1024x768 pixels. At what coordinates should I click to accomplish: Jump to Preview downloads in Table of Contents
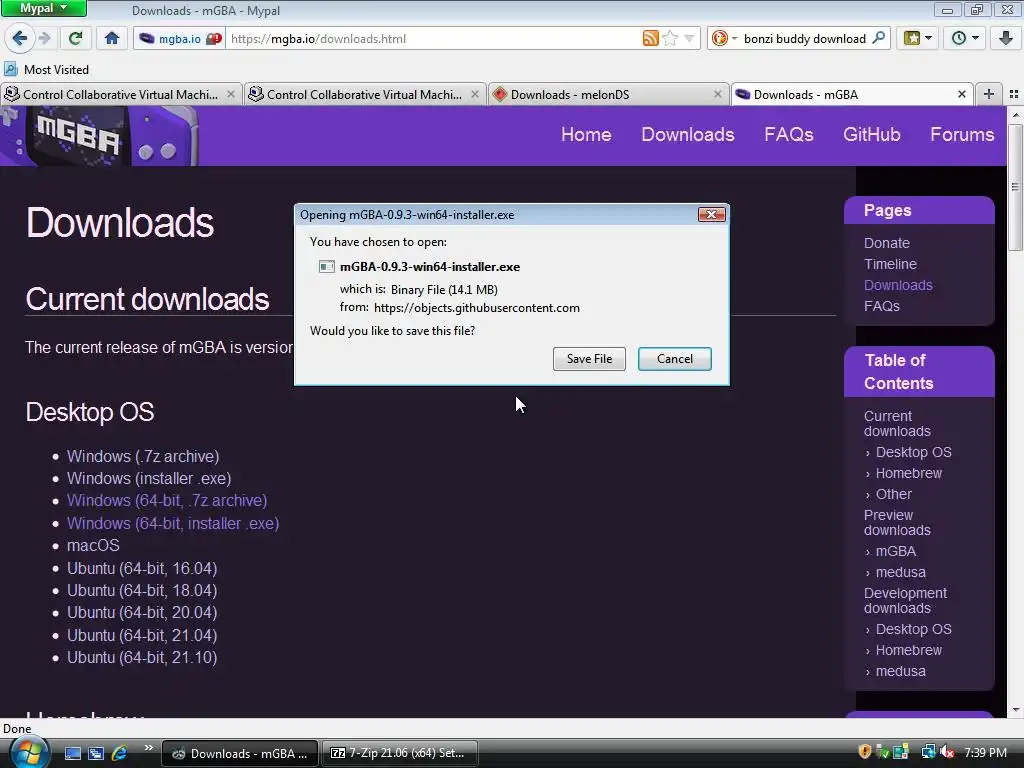point(897,522)
